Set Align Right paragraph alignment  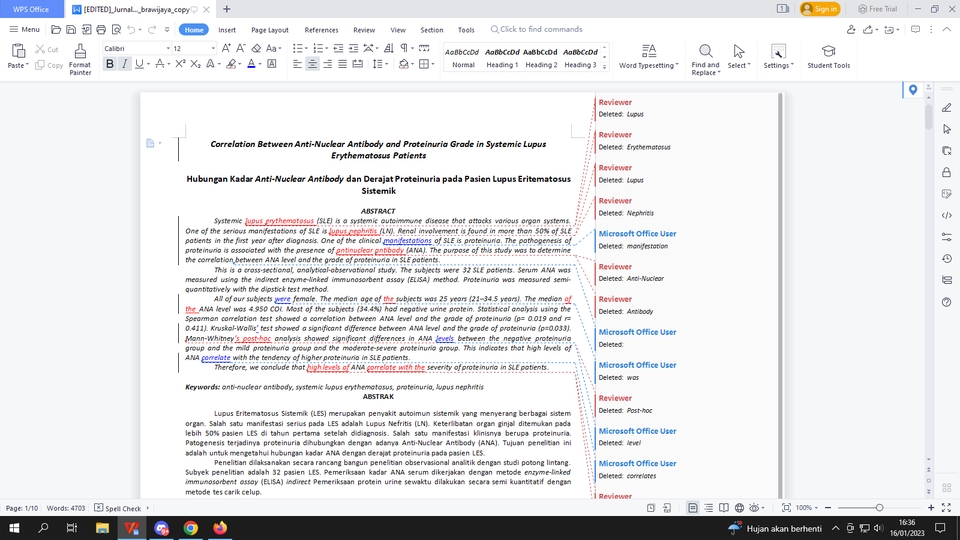tap(328, 64)
